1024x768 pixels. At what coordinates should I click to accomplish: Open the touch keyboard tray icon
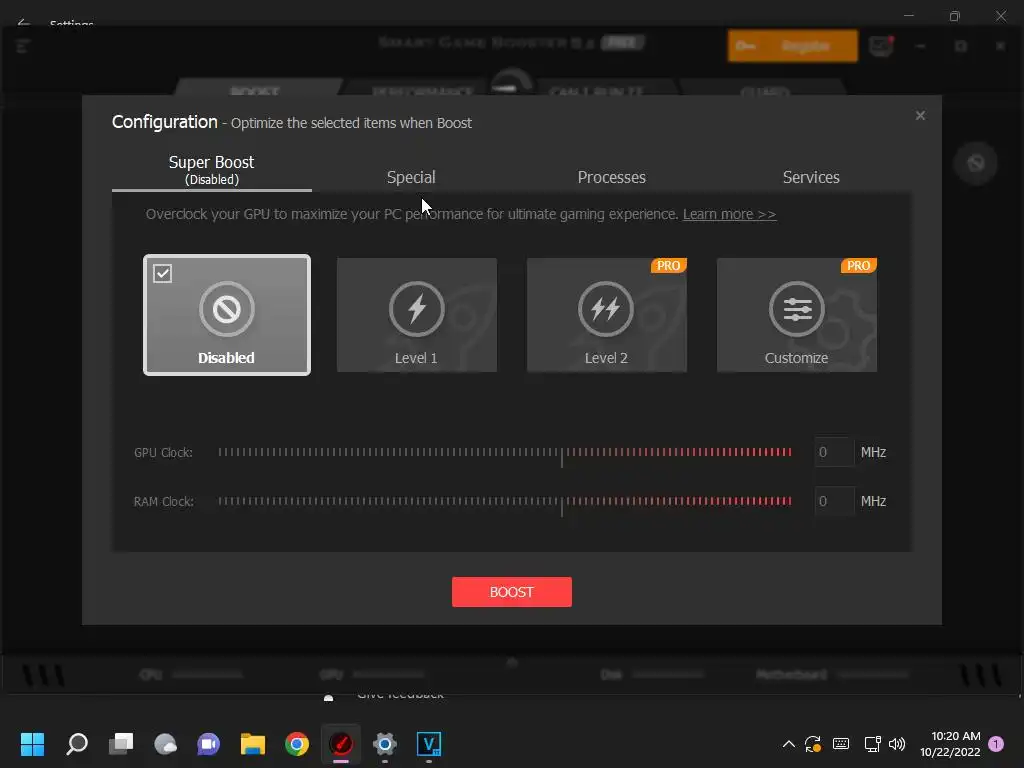(841, 744)
